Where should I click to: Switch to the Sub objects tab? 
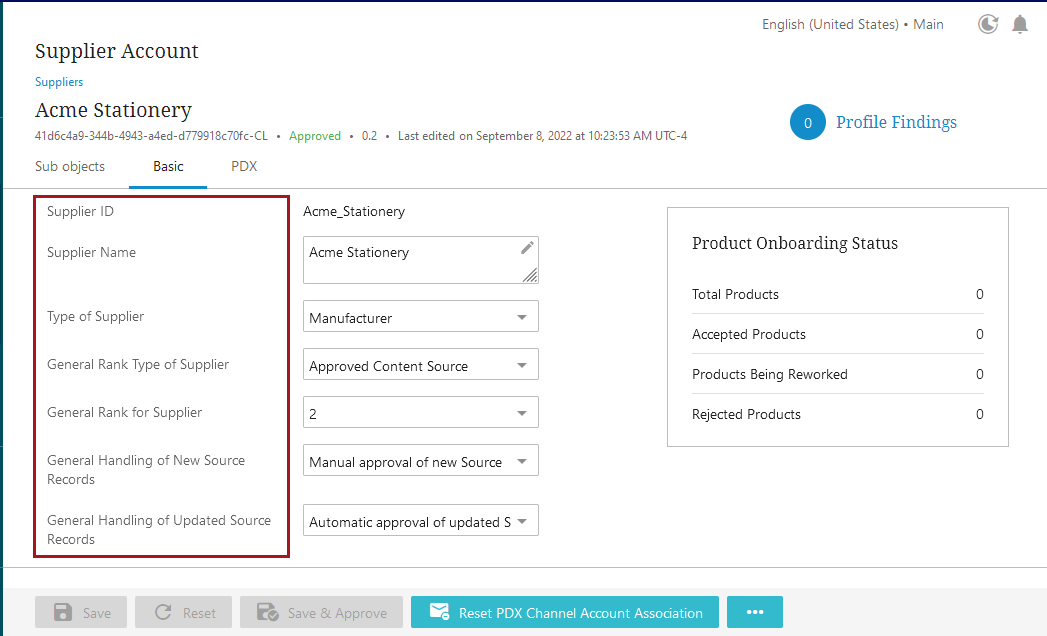70,167
